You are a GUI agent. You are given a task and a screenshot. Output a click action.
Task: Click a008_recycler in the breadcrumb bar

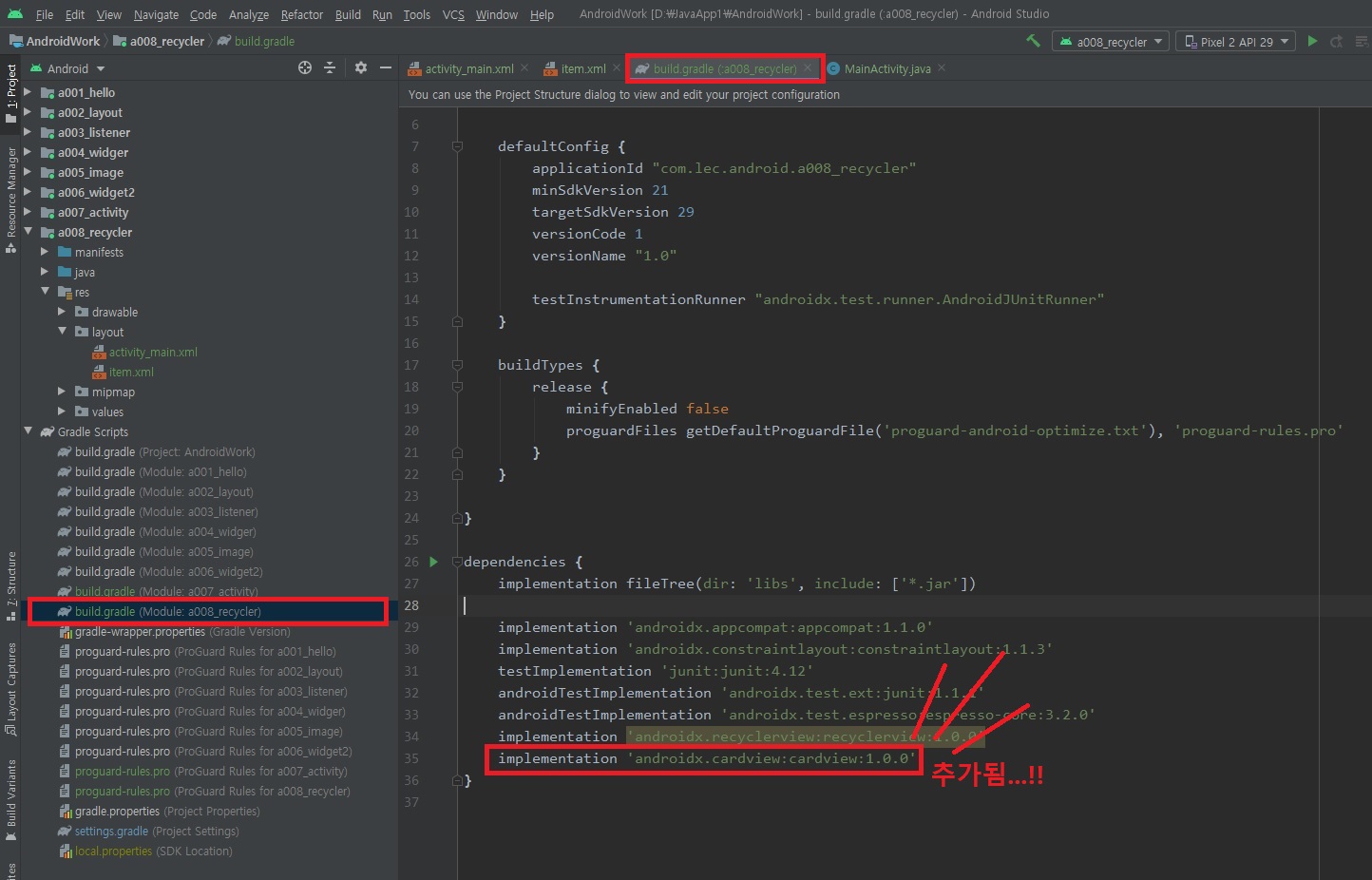tap(159, 41)
